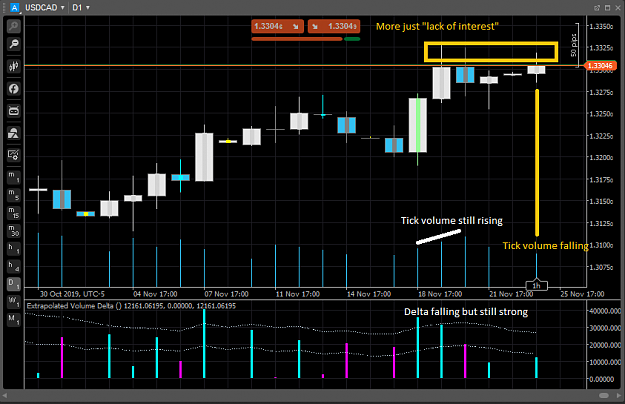Click the 1.3150 price axis label
The image size is (625, 404).
coord(601,202)
